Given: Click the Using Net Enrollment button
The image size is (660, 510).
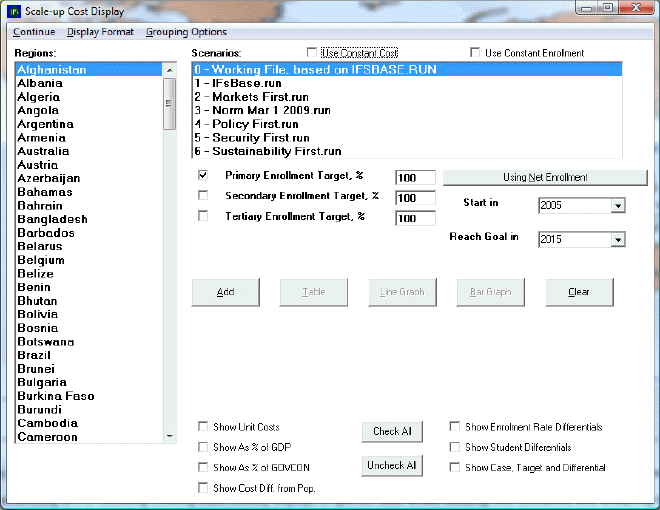Looking at the screenshot, I should point(544,177).
